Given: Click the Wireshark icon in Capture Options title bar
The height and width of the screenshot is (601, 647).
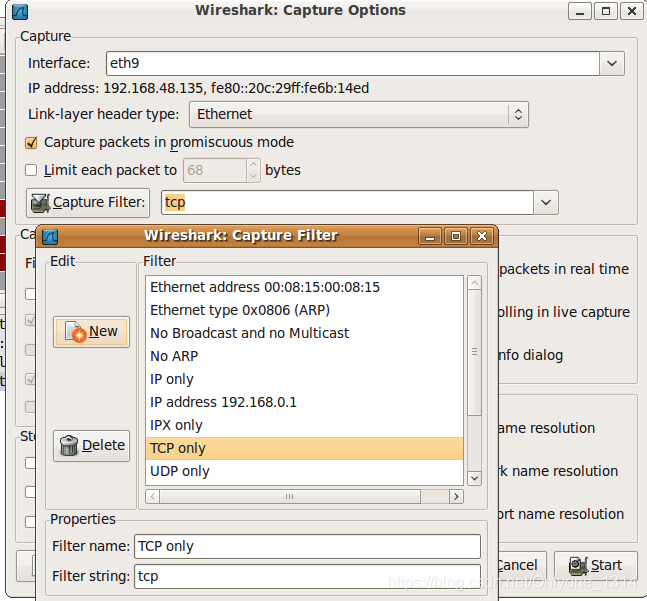Looking at the screenshot, I should [20, 12].
